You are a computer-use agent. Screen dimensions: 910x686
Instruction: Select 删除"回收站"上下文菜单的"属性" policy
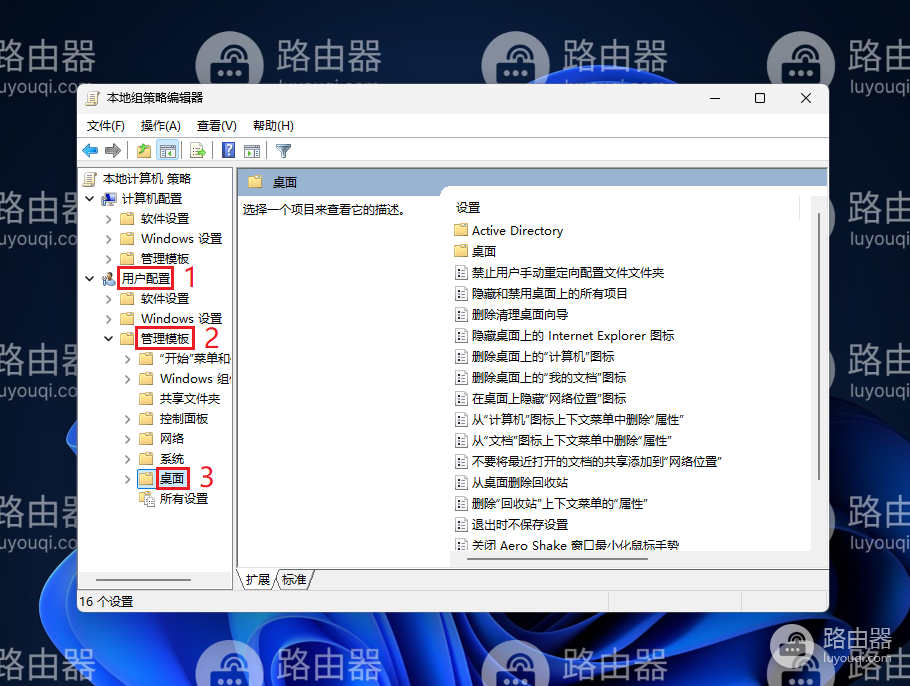click(x=559, y=504)
